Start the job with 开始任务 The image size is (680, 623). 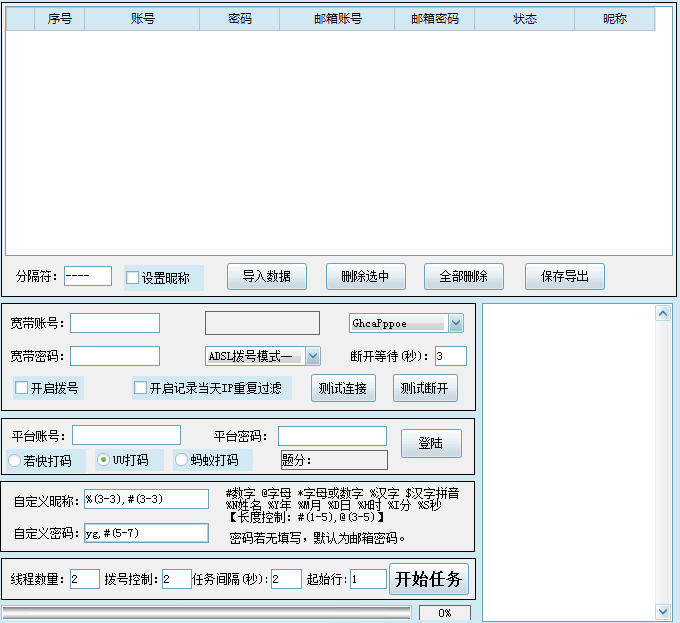[x=428, y=579]
